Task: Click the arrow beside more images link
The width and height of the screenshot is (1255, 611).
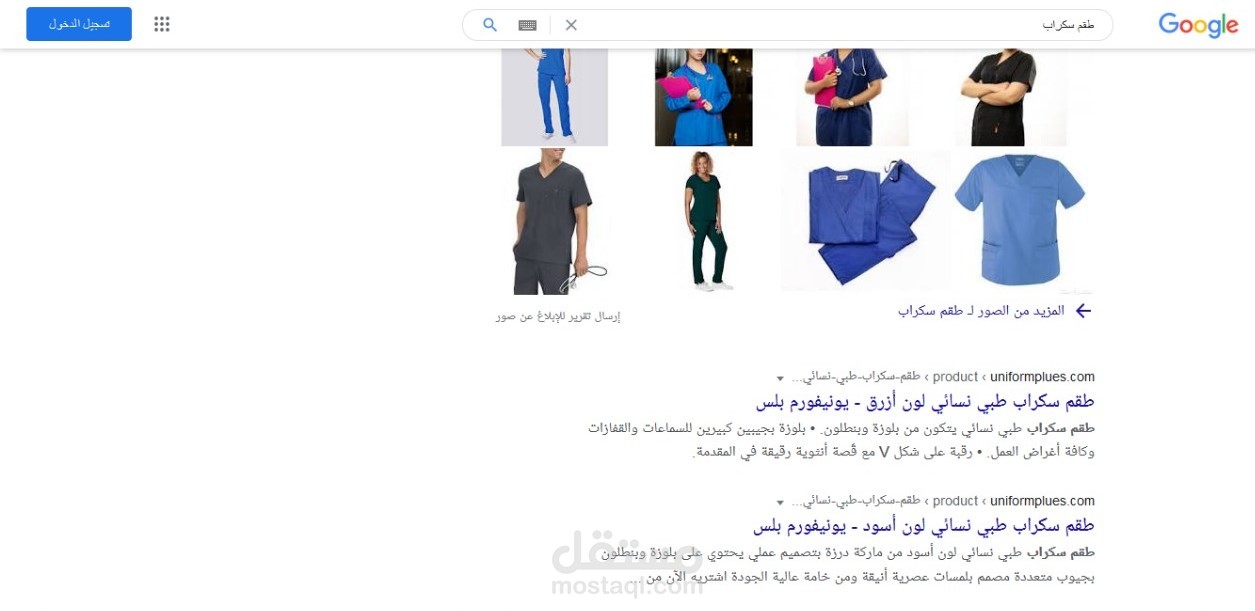Action: tap(1083, 311)
